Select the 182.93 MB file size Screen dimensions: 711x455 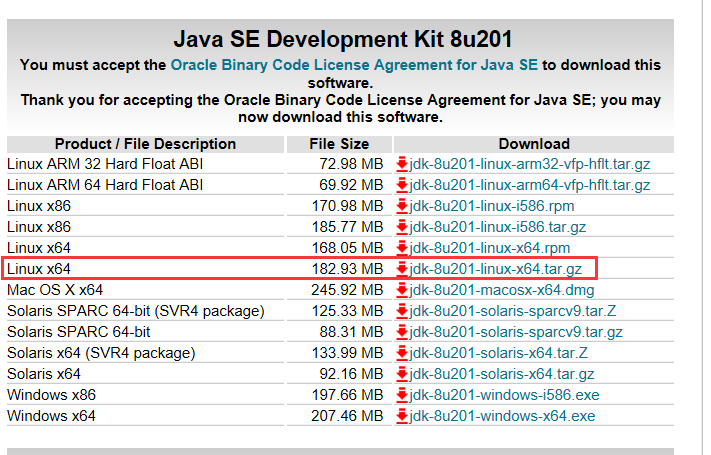coord(347,269)
